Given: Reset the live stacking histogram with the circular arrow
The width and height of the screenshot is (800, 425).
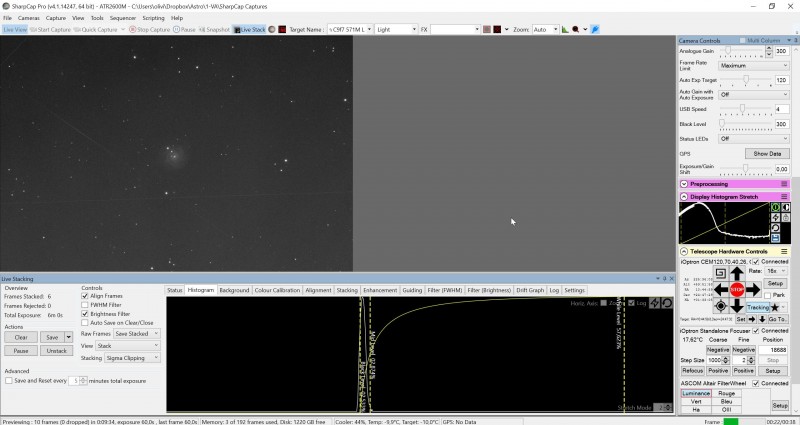Looking at the screenshot, I should click(667, 303).
